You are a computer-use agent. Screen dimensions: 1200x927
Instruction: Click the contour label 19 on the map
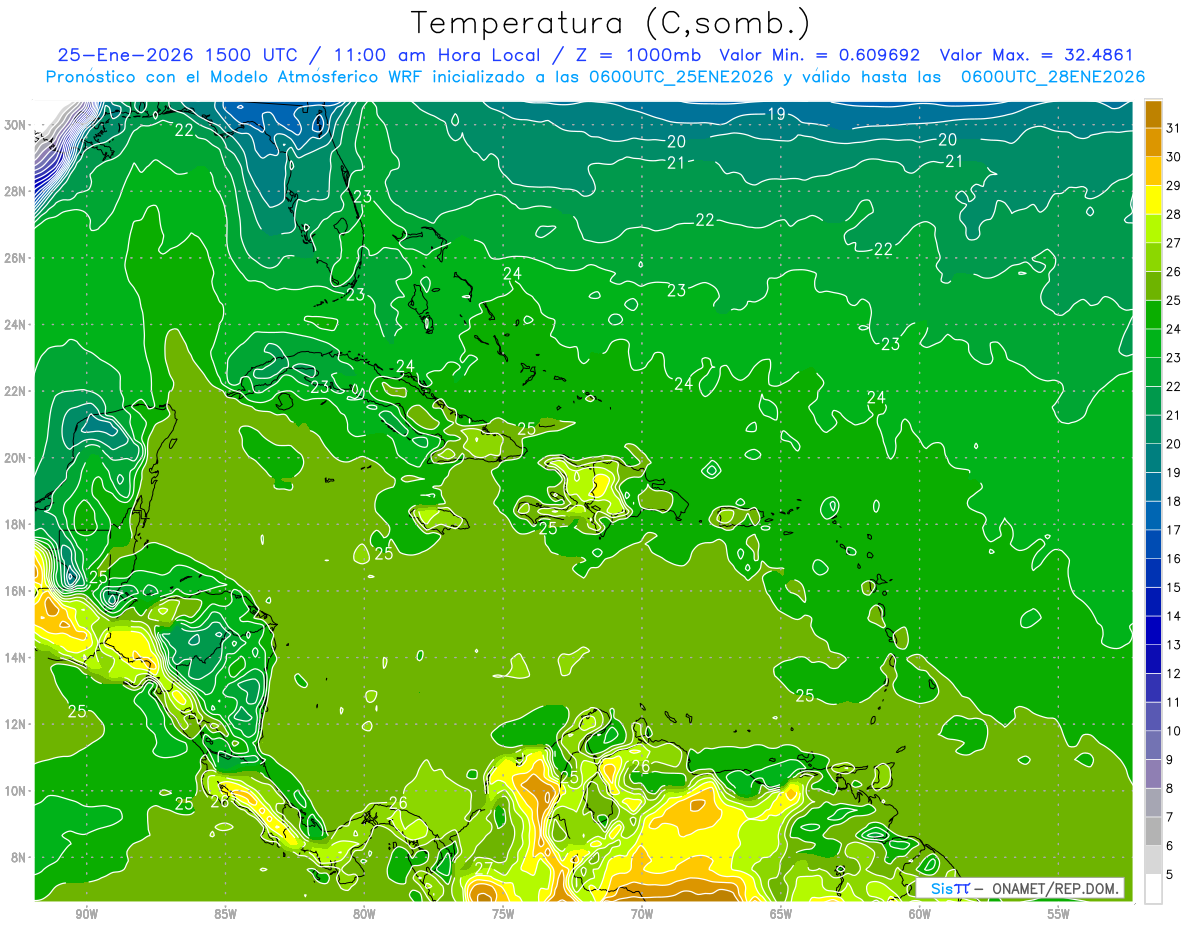776,114
